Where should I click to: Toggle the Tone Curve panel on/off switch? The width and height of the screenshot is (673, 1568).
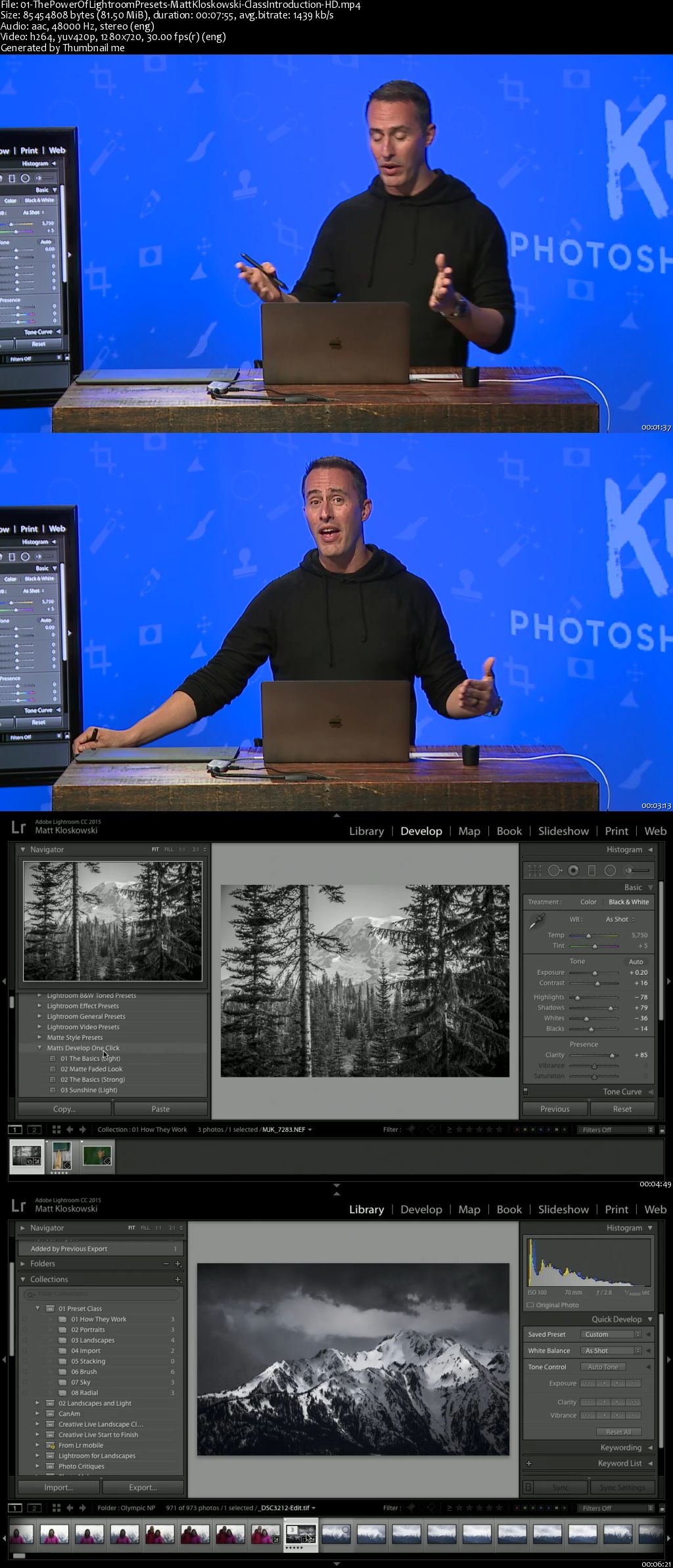pyautogui.click(x=526, y=1091)
